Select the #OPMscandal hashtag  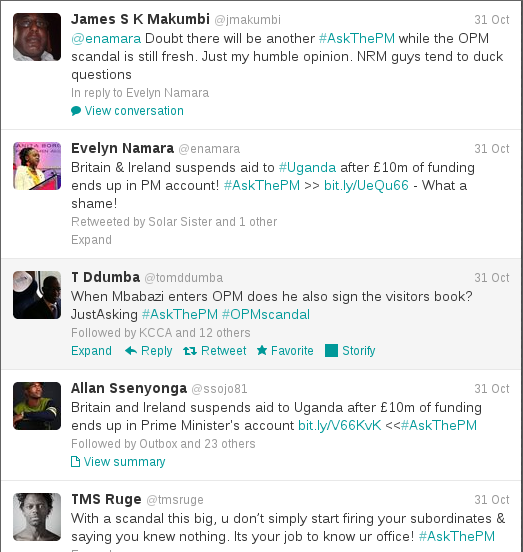click(266, 314)
